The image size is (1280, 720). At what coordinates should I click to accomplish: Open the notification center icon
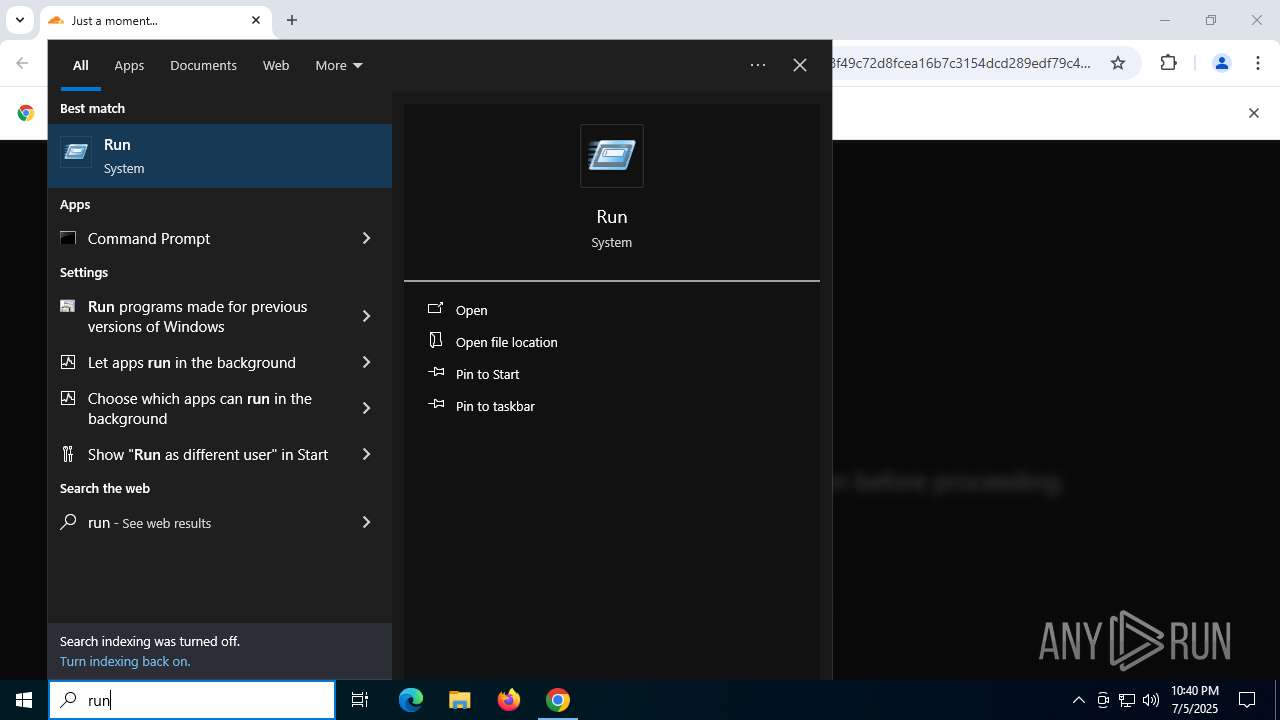click(1247, 700)
